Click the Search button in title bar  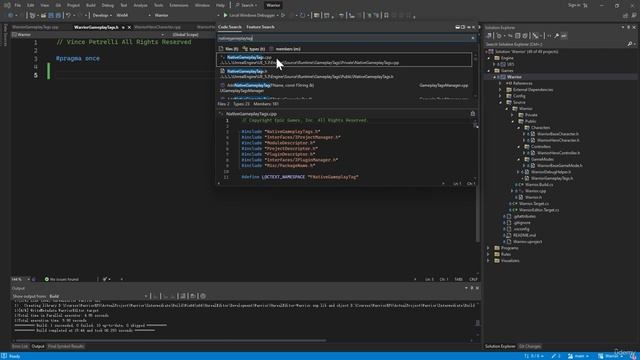[x=246, y=5]
